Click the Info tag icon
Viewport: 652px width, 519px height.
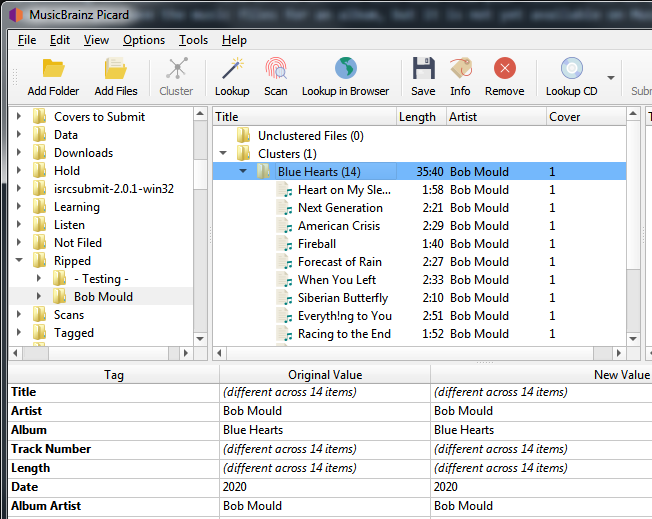[x=460, y=69]
